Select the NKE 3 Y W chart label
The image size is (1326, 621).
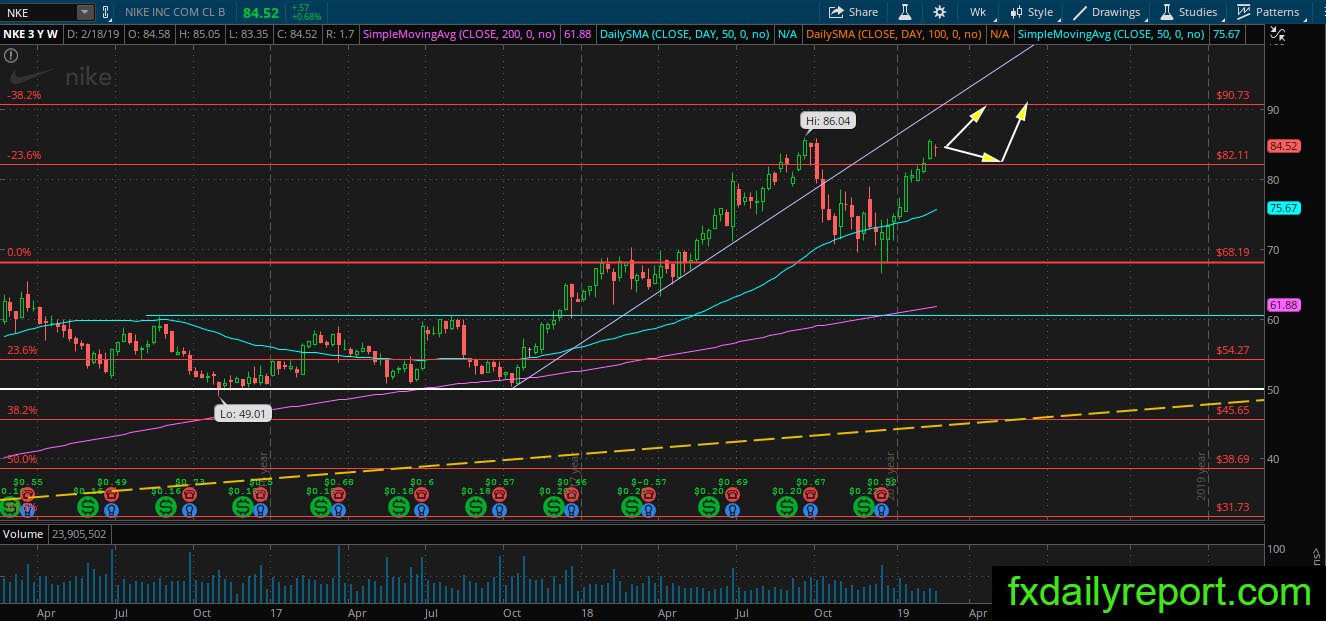pos(31,34)
